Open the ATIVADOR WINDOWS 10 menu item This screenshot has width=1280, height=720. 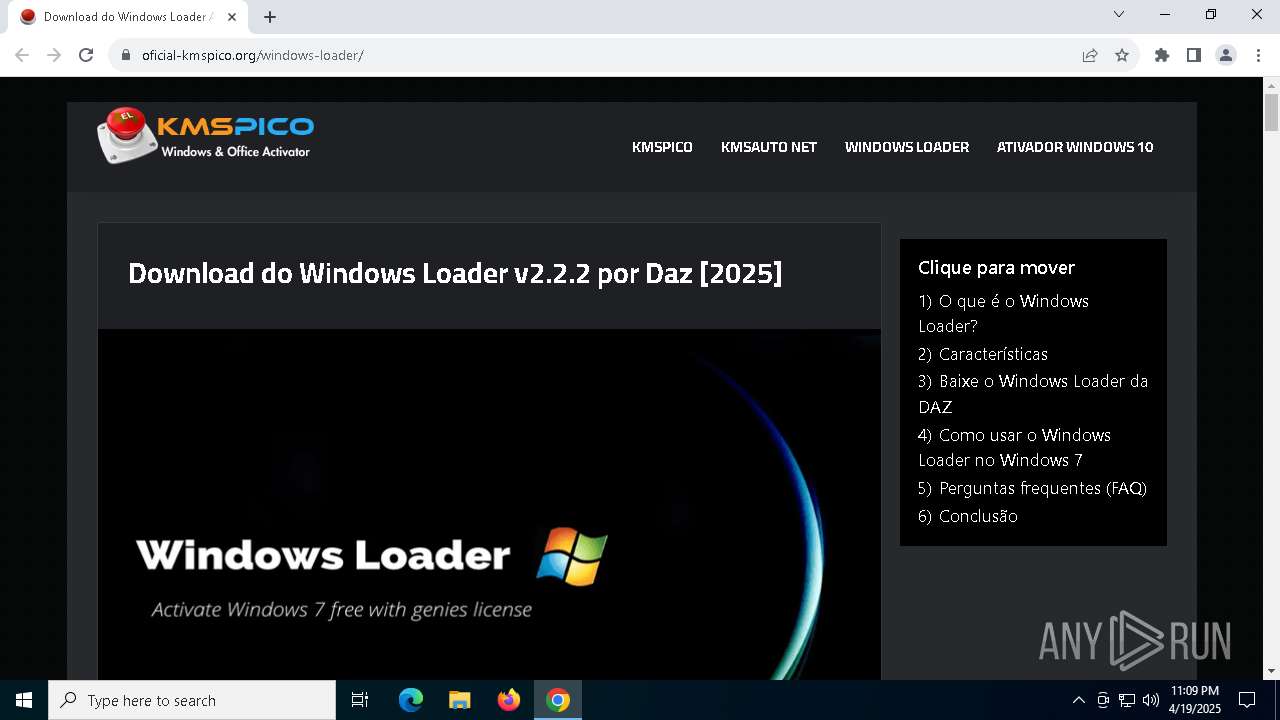(x=1075, y=147)
